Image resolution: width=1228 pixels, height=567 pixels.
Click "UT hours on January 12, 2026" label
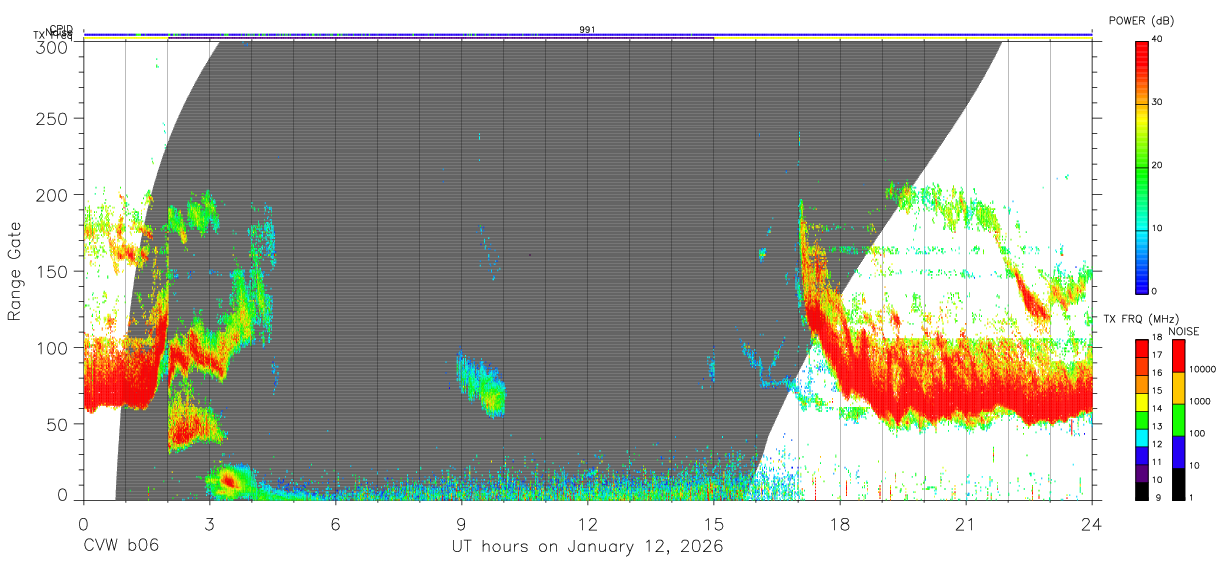[x=588, y=547]
